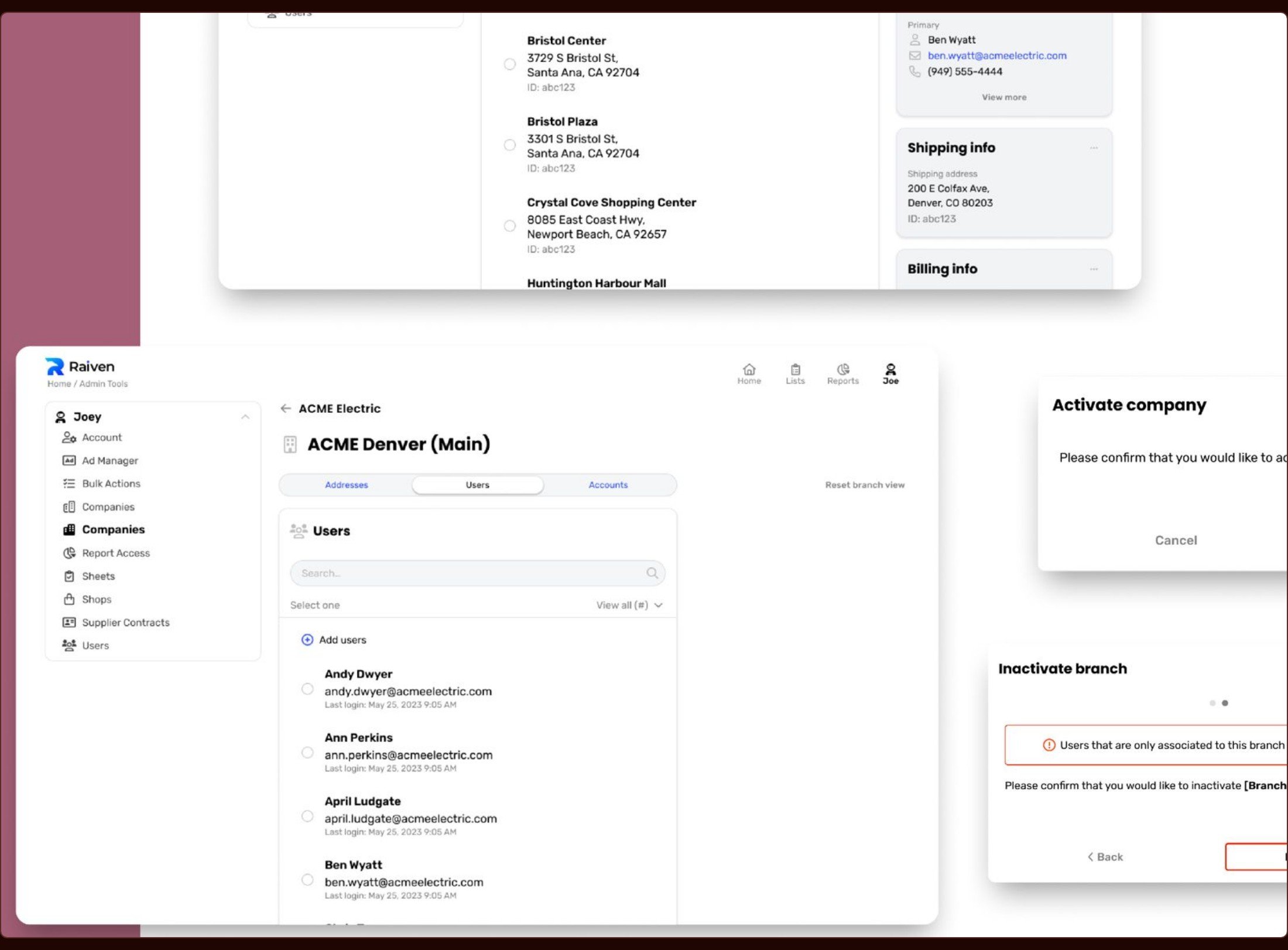Open Shipping info options menu
Viewport: 1288px width, 950px height.
click(1093, 148)
